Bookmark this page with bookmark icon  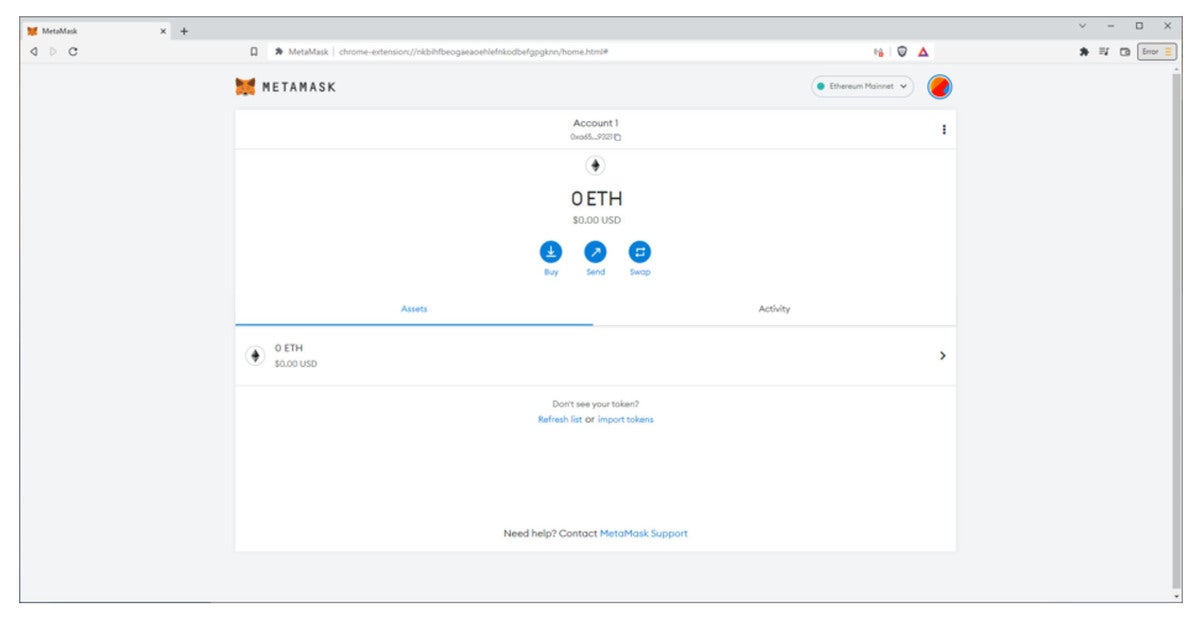point(254,51)
